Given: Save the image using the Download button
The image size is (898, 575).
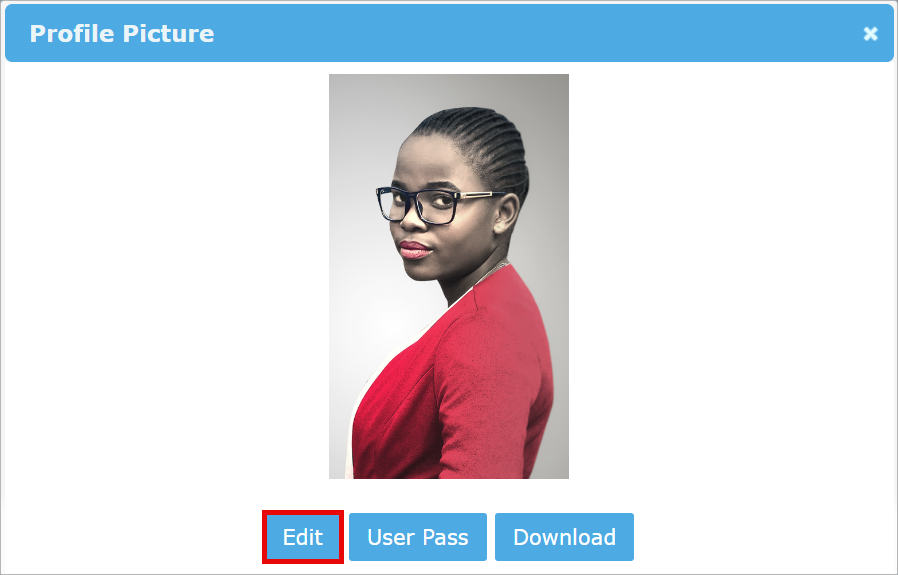Looking at the screenshot, I should pyautogui.click(x=564, y=537).
